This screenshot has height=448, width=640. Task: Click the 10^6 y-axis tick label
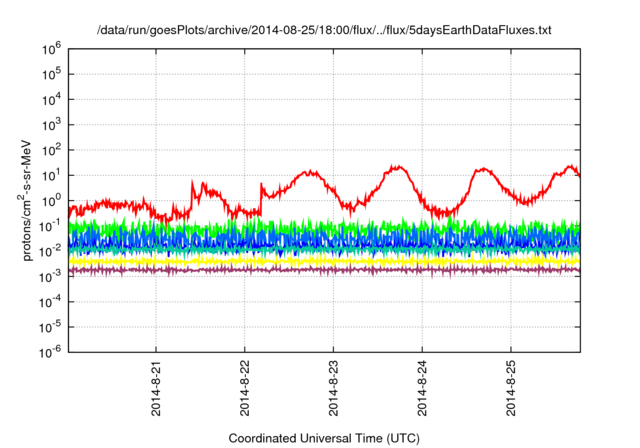point(51,49)
